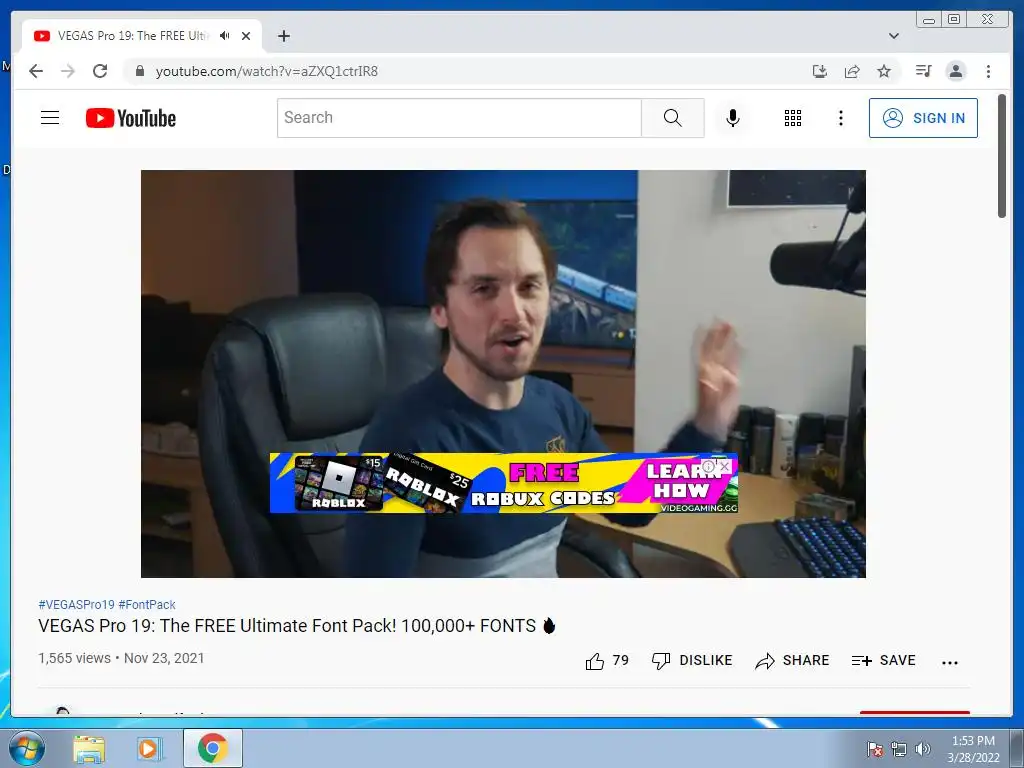Click the install app icon in address bar

click(x=820, y=71)
